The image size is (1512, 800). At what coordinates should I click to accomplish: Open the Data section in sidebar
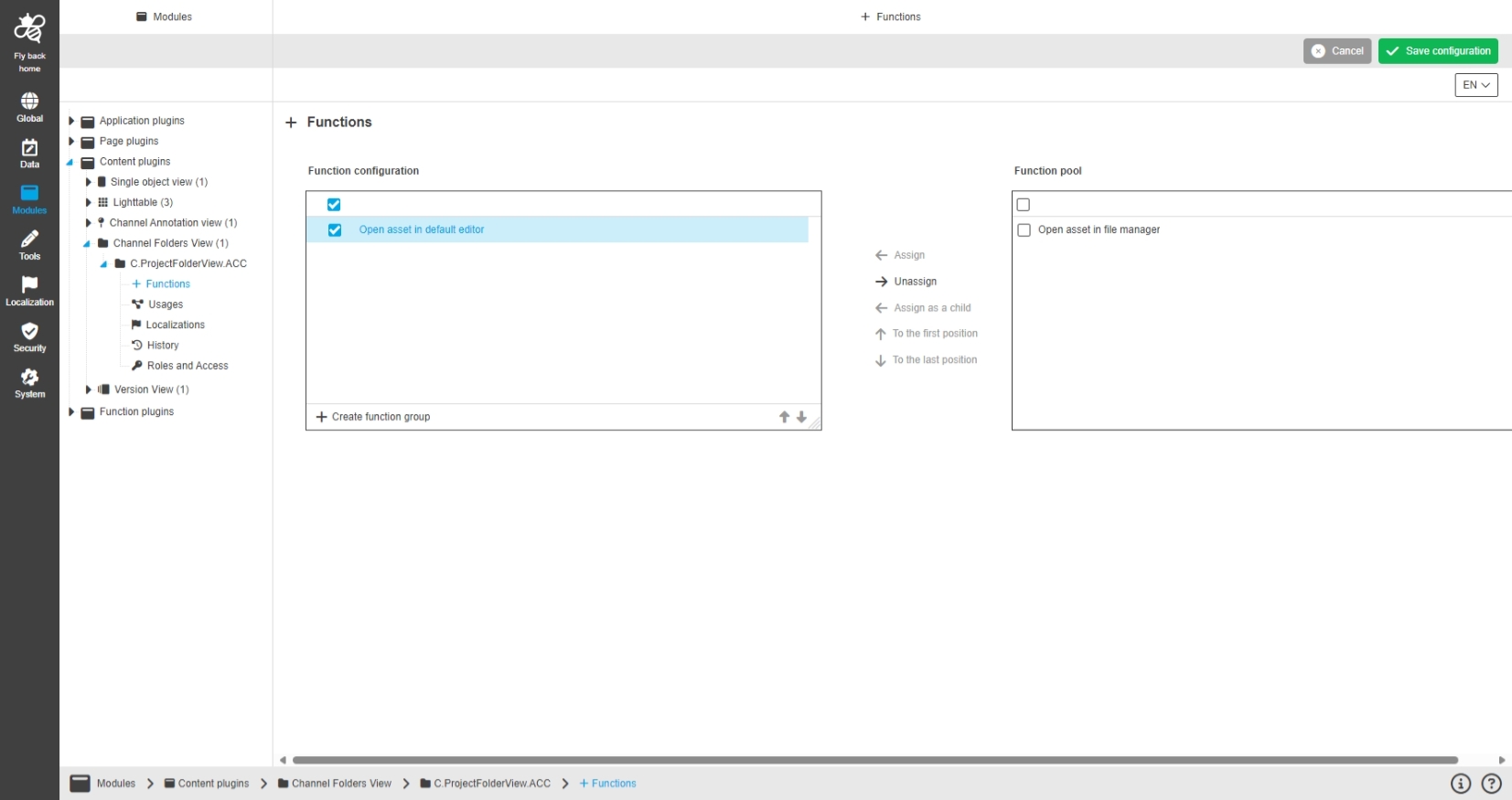29,154
